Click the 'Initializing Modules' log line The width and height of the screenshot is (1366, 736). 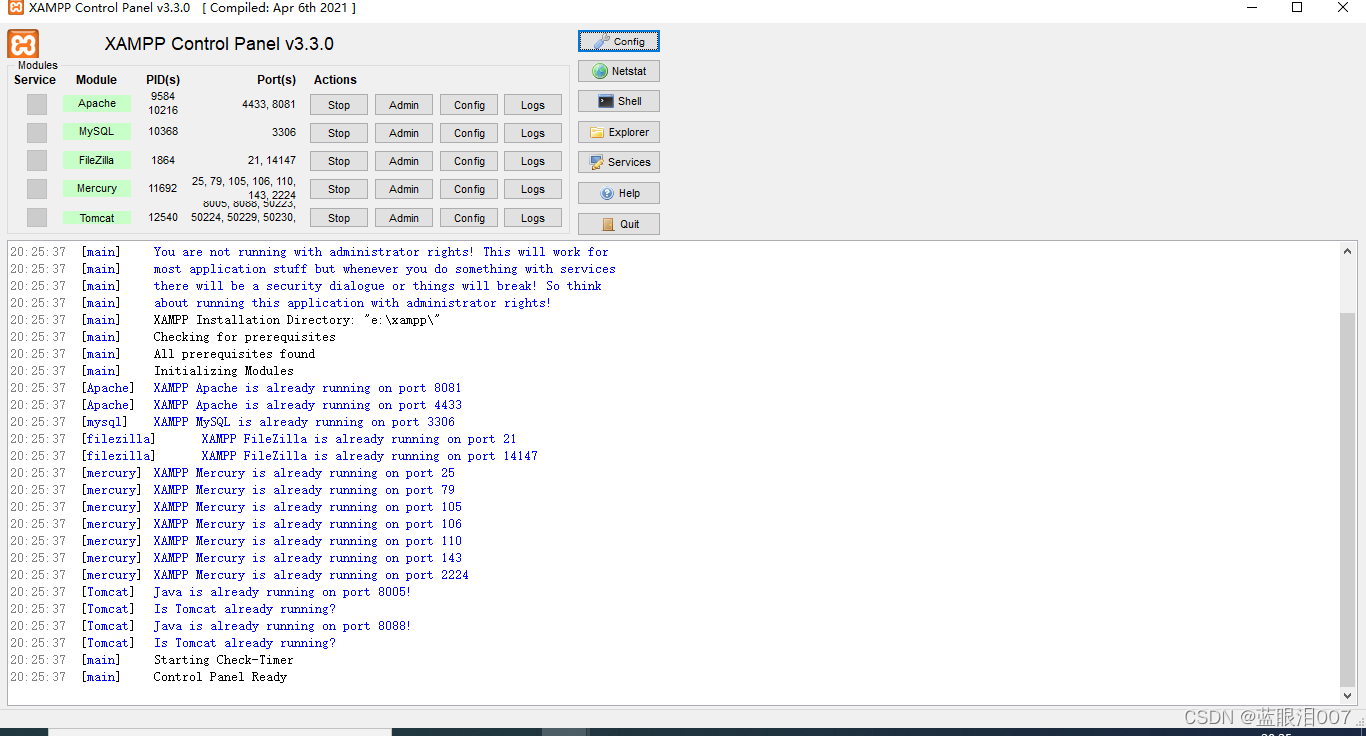point(224,371)
